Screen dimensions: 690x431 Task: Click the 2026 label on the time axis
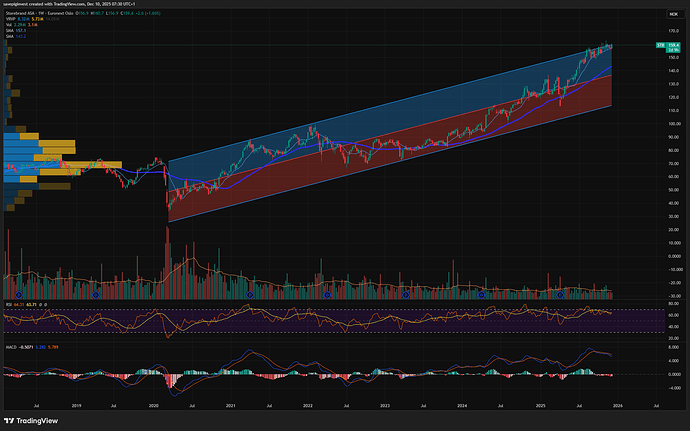(x=618, y=407)
